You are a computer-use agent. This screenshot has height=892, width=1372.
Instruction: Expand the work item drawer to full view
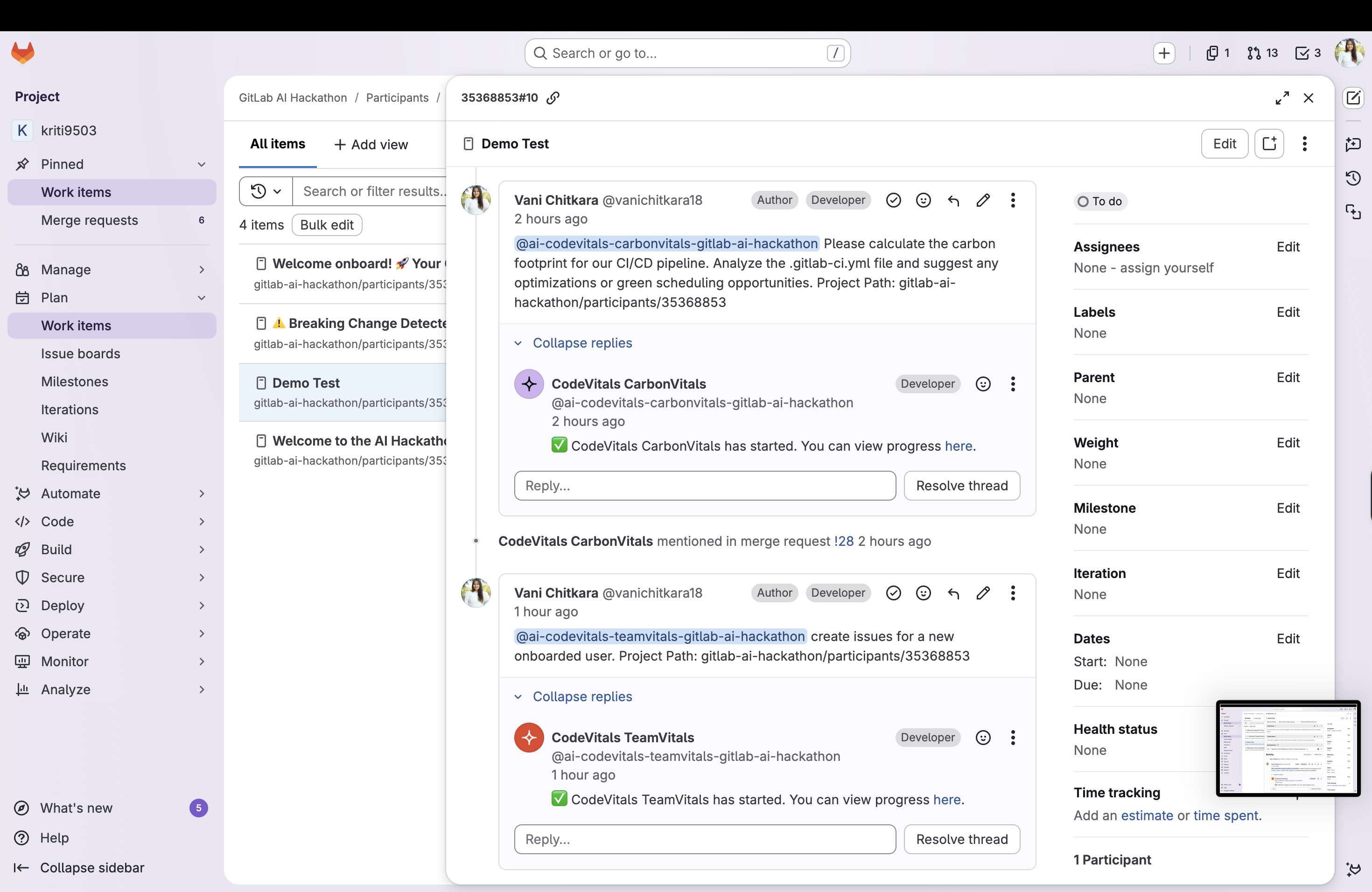1281,98
